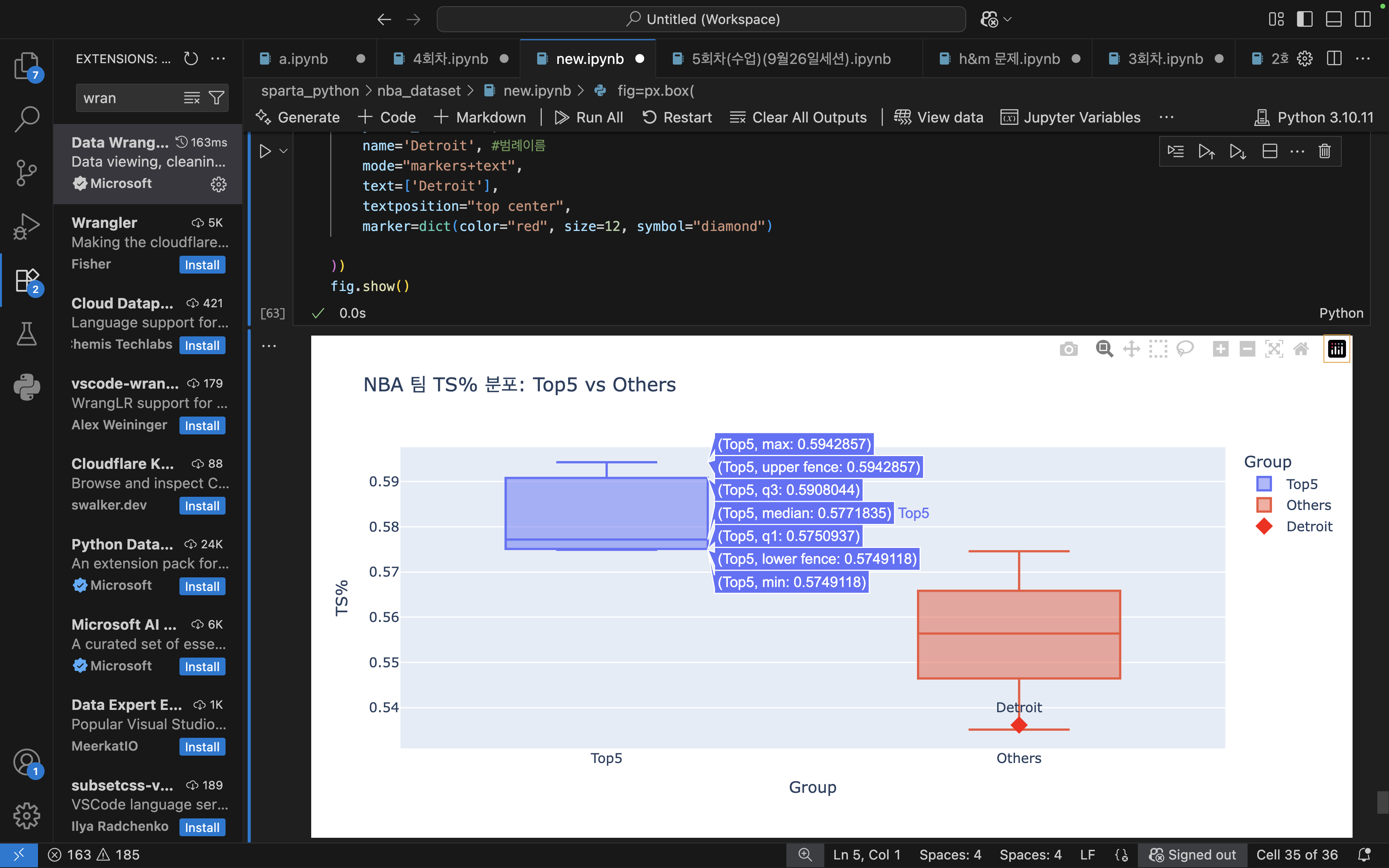Select the Plotly Pan tool
The image size is (1389, 868).
click(1131, 349)
